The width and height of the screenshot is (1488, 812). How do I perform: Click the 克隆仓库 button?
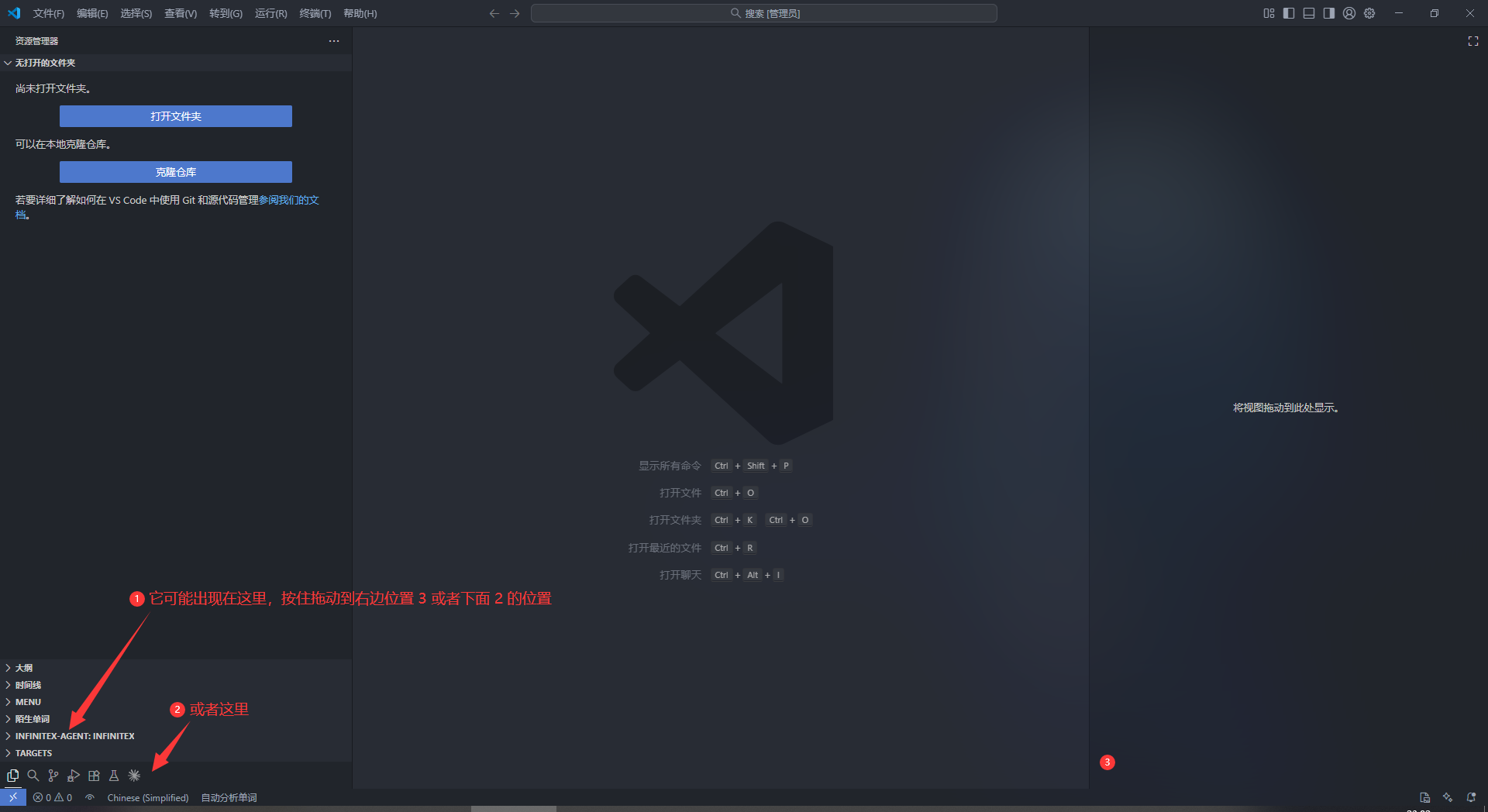176,172
